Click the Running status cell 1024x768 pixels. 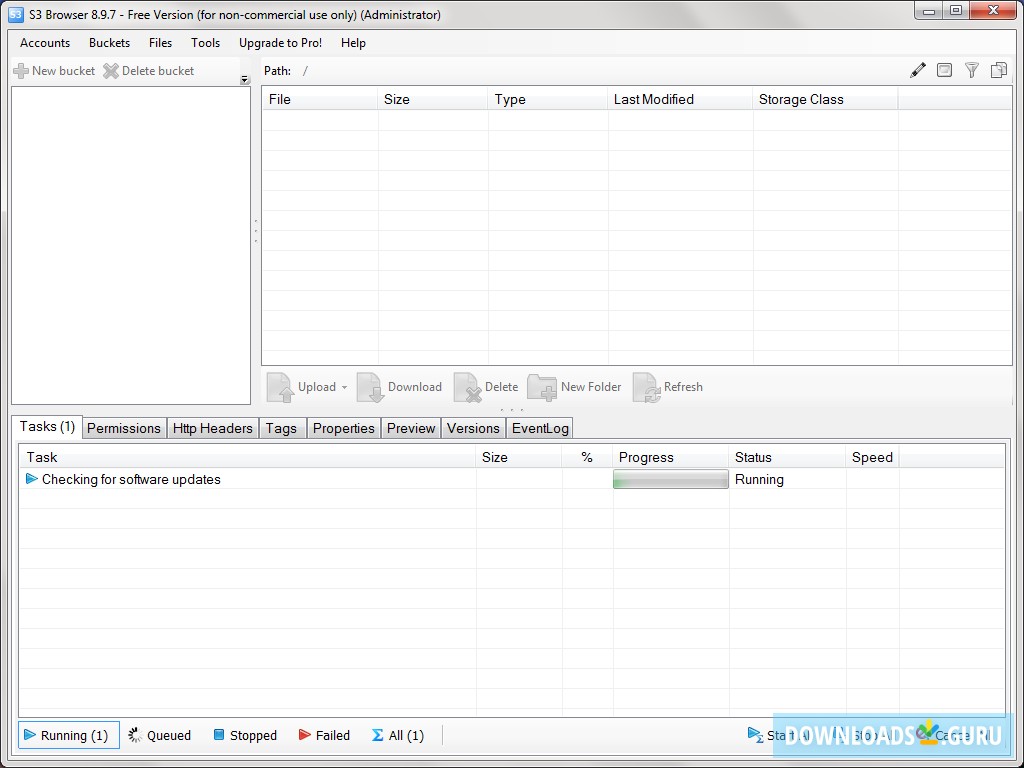787,479
